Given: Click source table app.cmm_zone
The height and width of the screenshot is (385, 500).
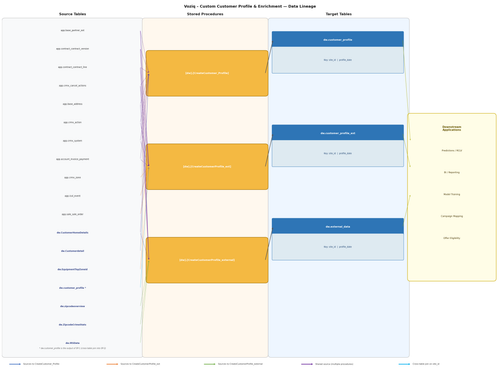Looking at the screenshot, I should click(72, 177).
